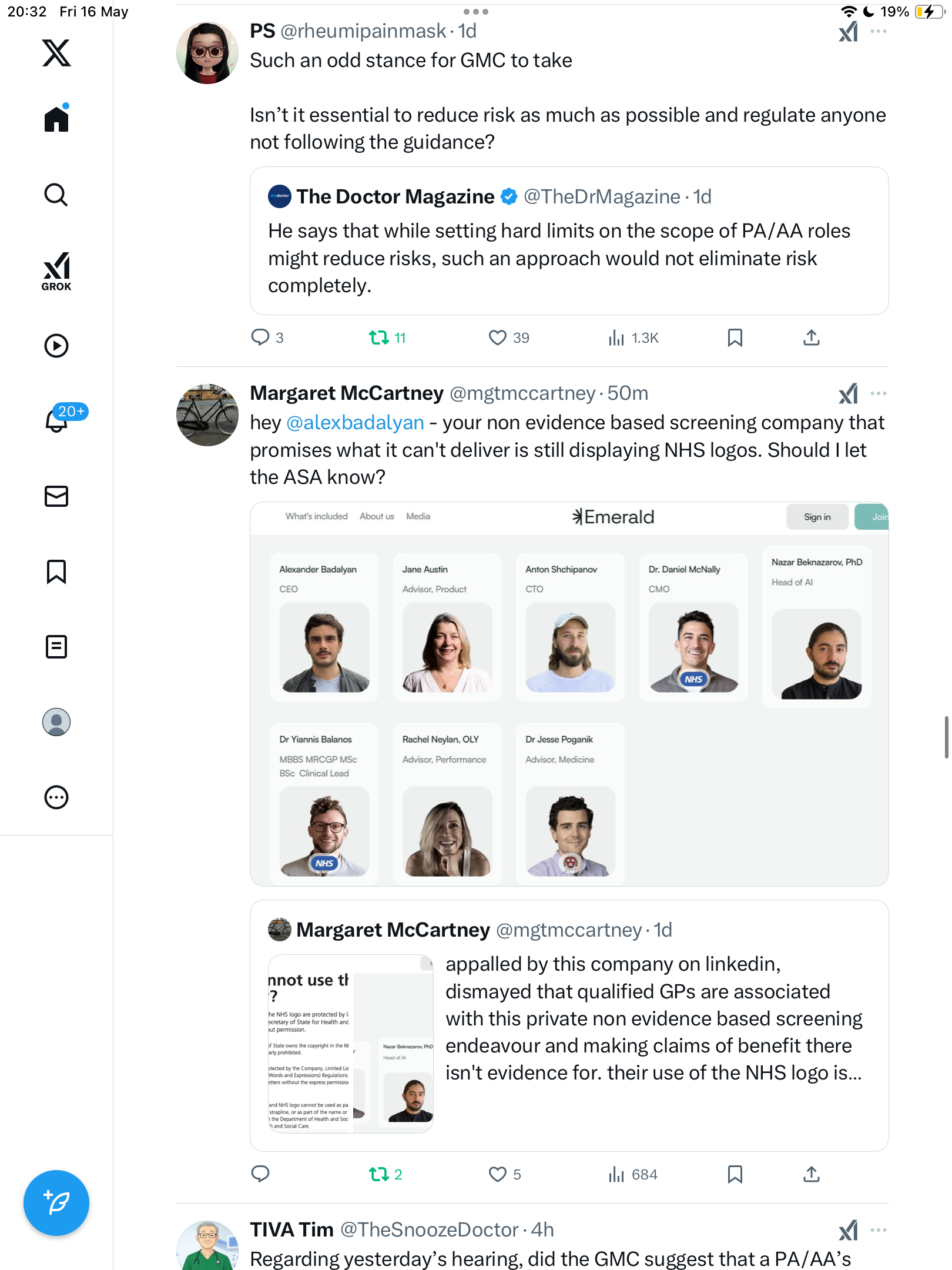Screen dimensions: 952x1270
Task: Tap the battery indicator at 19%
Action: tap(929, 12)
